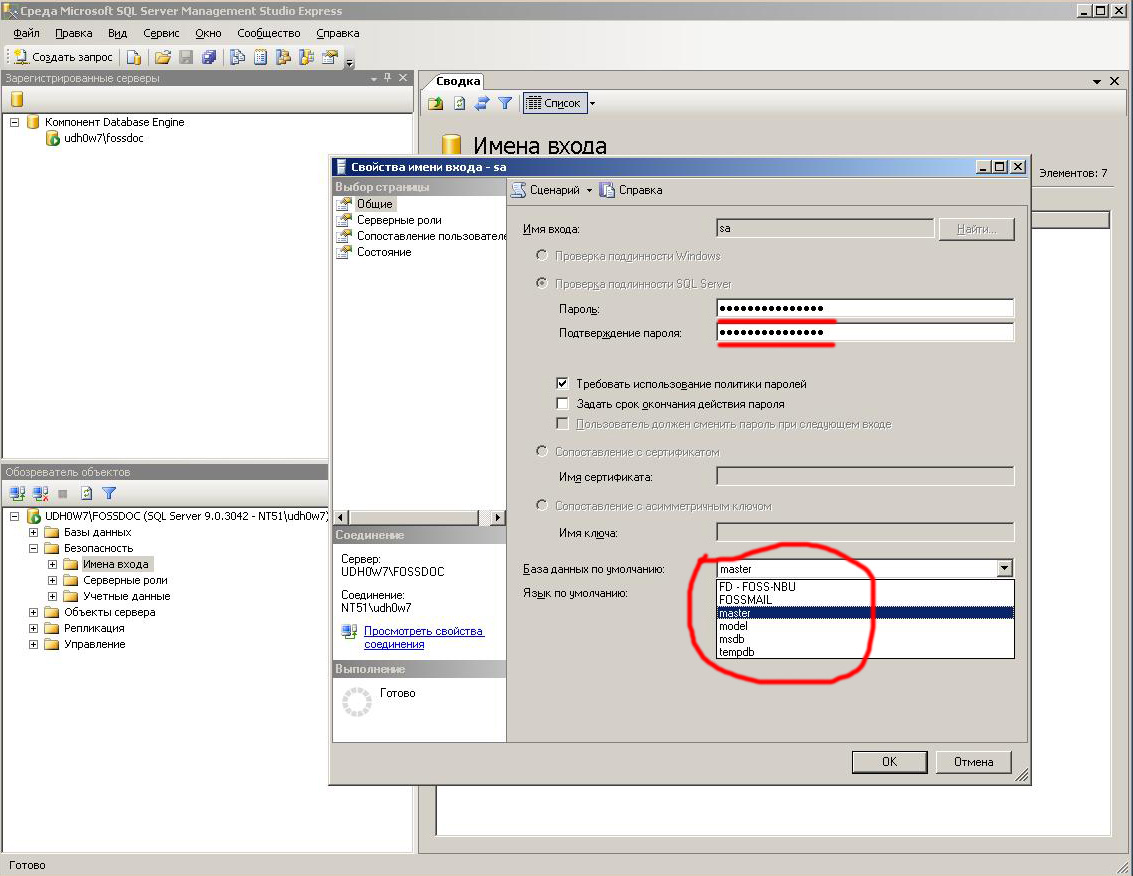Expand the Объекты сервера folder

coord(33,612)
